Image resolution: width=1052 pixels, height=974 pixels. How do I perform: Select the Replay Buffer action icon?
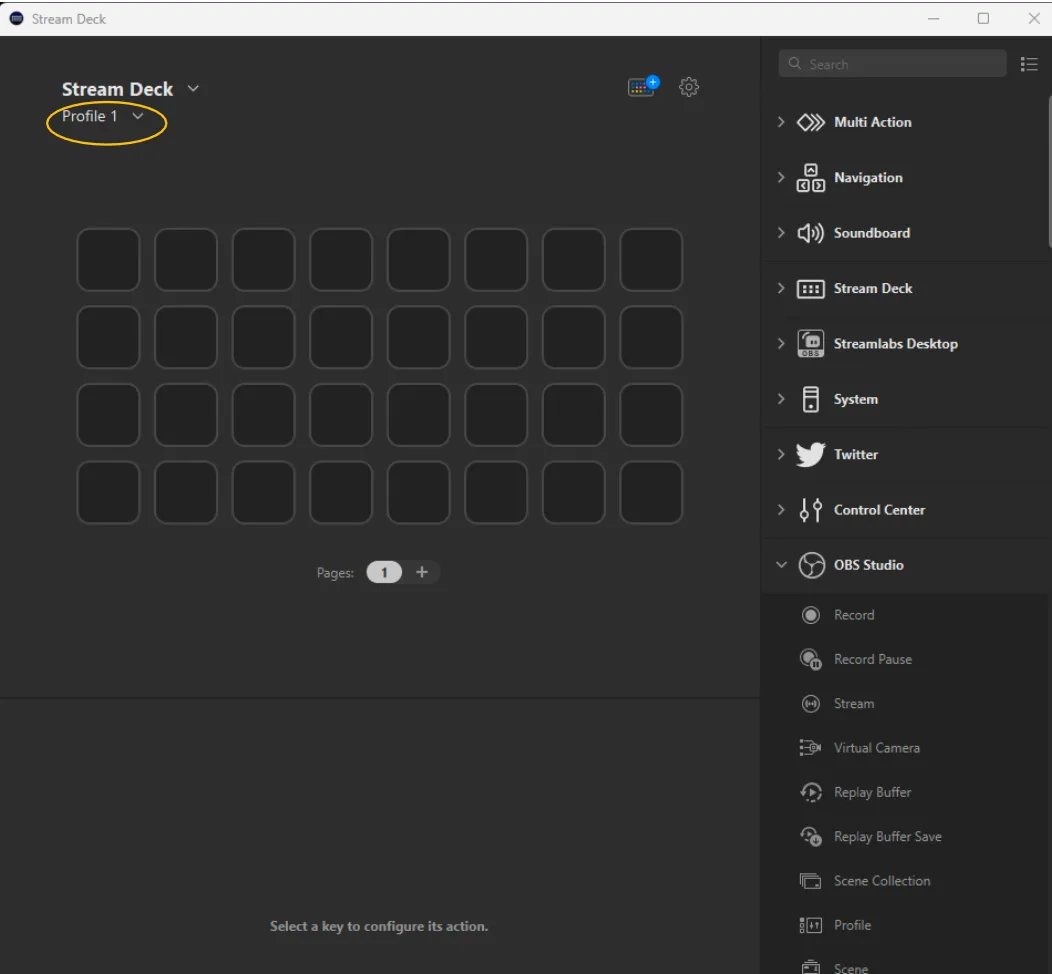pyautogui.click(x=810, y=792)
